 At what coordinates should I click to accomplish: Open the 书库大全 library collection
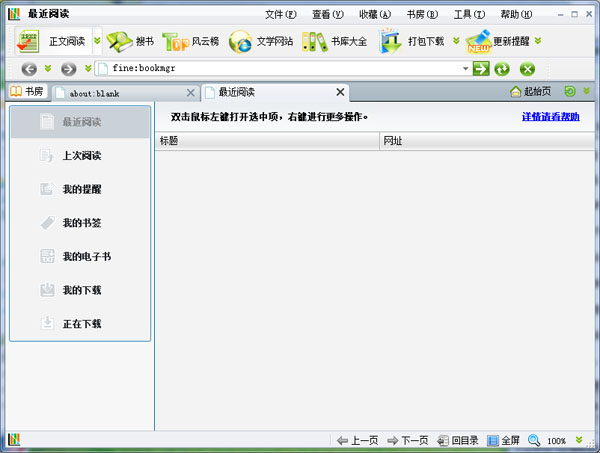pos(334,41)
